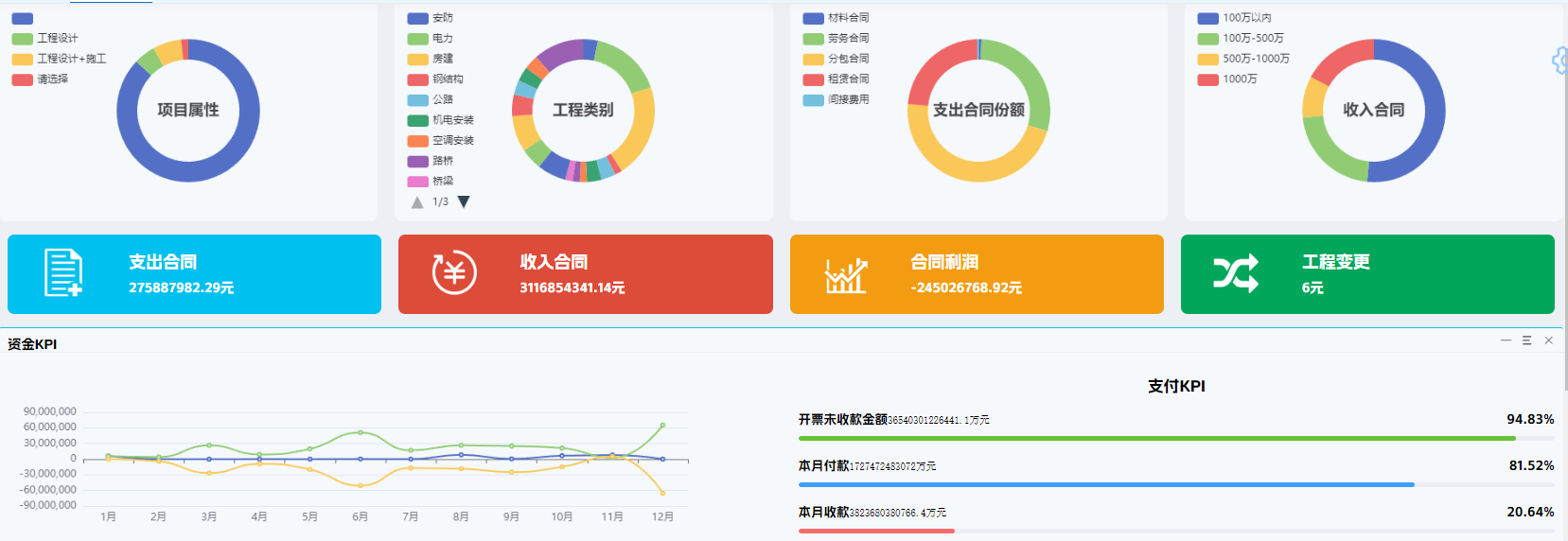Viewport: 1568px width, 541px height.
Task: Open the 资金KPI panel menu icon
Action: tap(1526, 340)
